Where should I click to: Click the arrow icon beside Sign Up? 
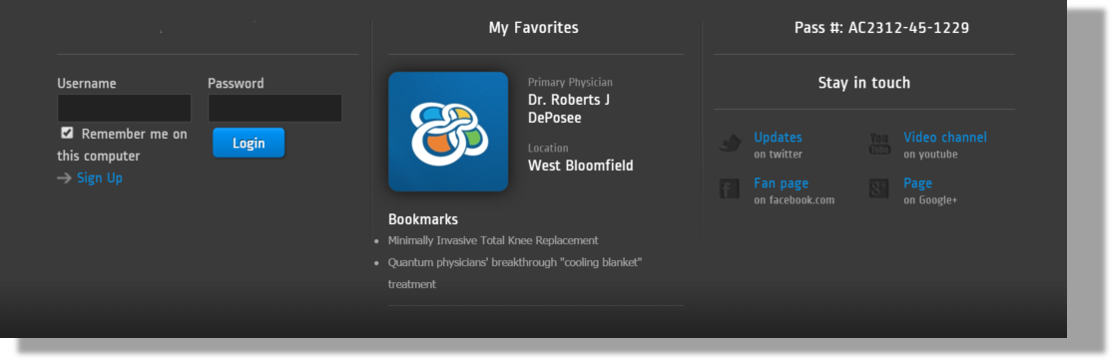[64, 178]
